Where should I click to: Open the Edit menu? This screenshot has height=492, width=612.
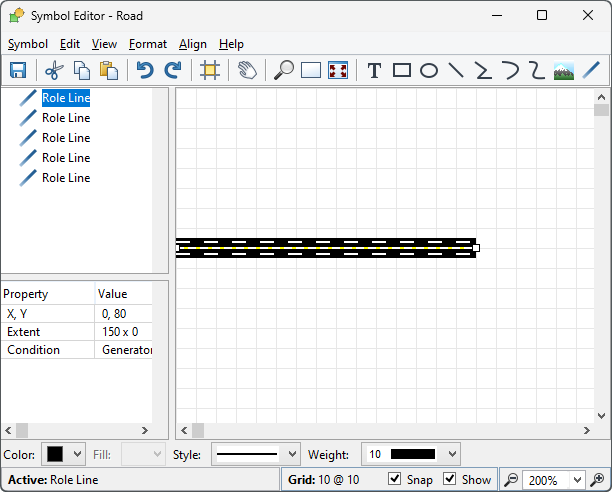tap(70, 44)
